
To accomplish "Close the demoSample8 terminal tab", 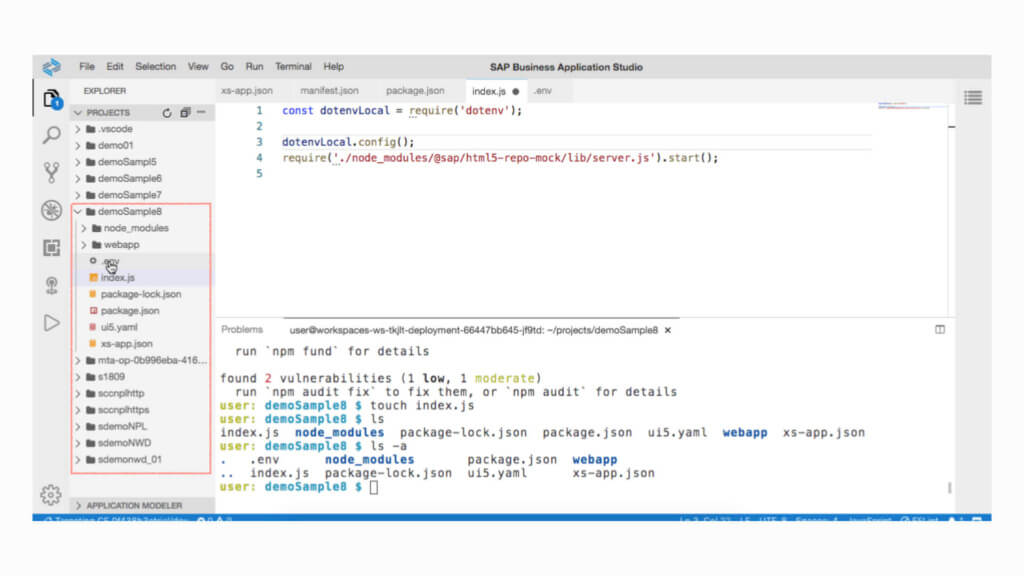I will click(668, 329).
